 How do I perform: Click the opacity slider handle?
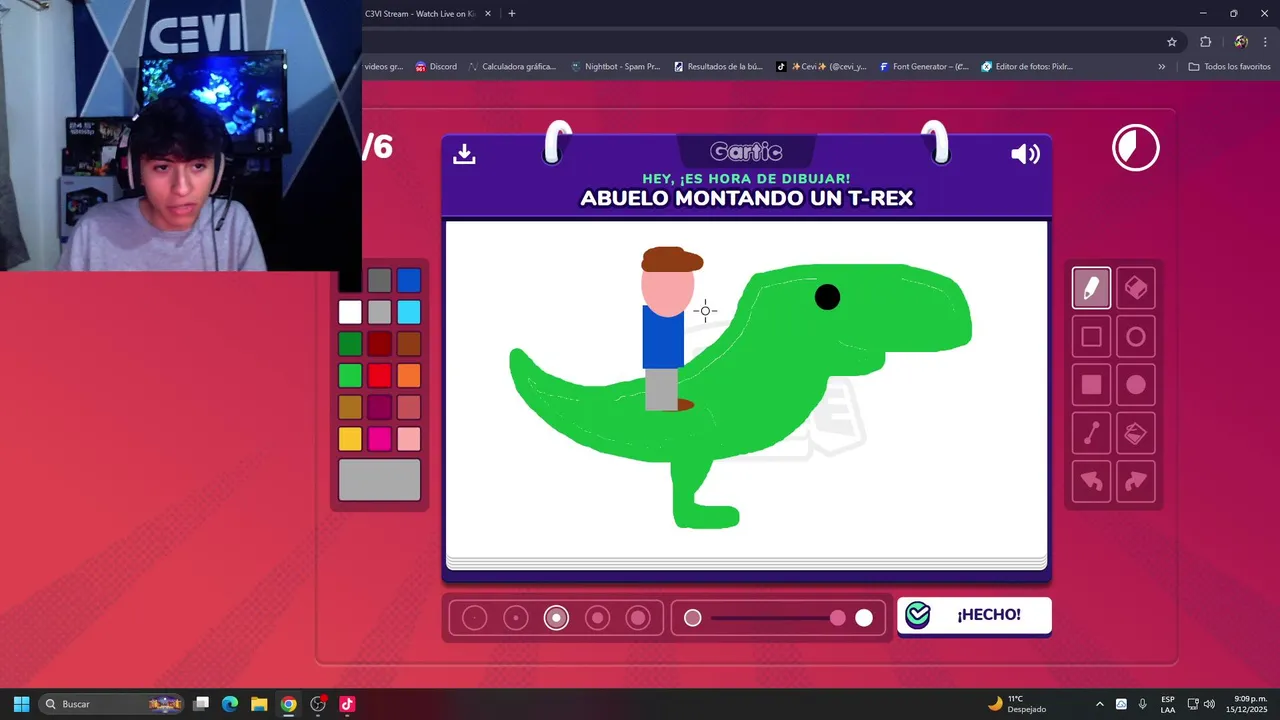click(838, 618)
